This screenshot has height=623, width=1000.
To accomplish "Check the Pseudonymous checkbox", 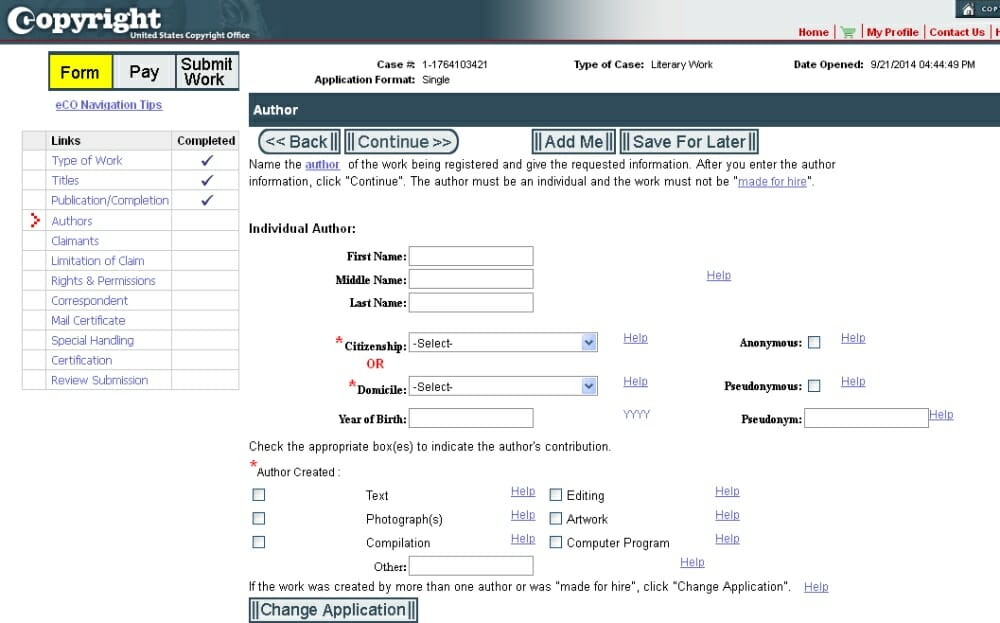I will click(x=814, y=386).
